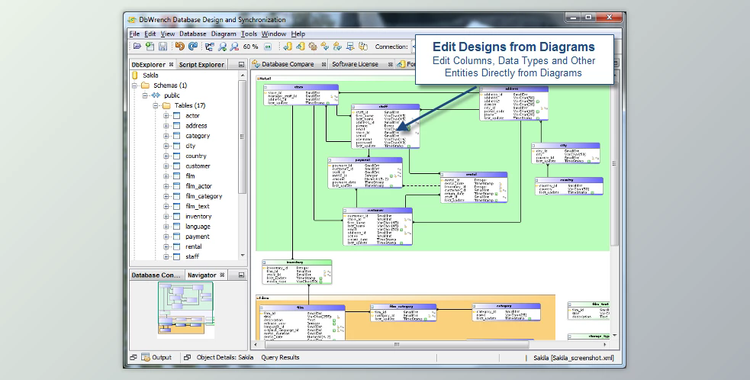Select the country table row
Screen dimensions: 750x380
point(196,156)
